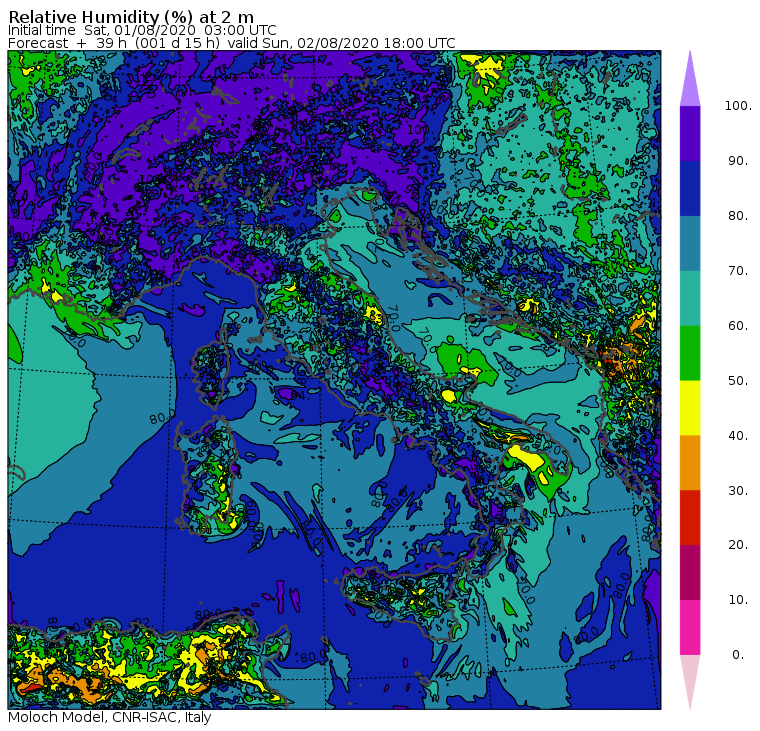760x731 pixels.
Task: Click the green 50-60 colorbar segment
Action: tap(690, 353)
